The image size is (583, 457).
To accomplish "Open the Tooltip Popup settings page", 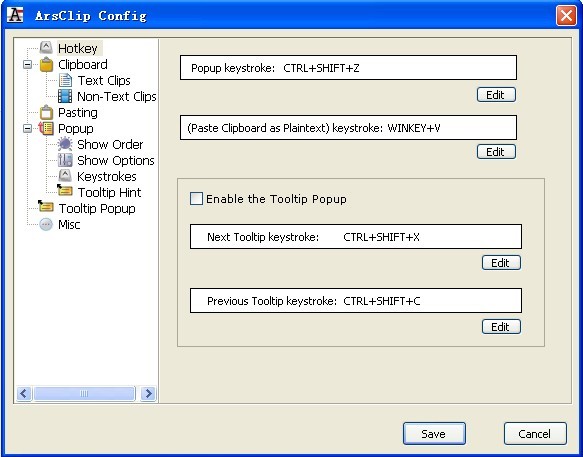I will point(97,208).
